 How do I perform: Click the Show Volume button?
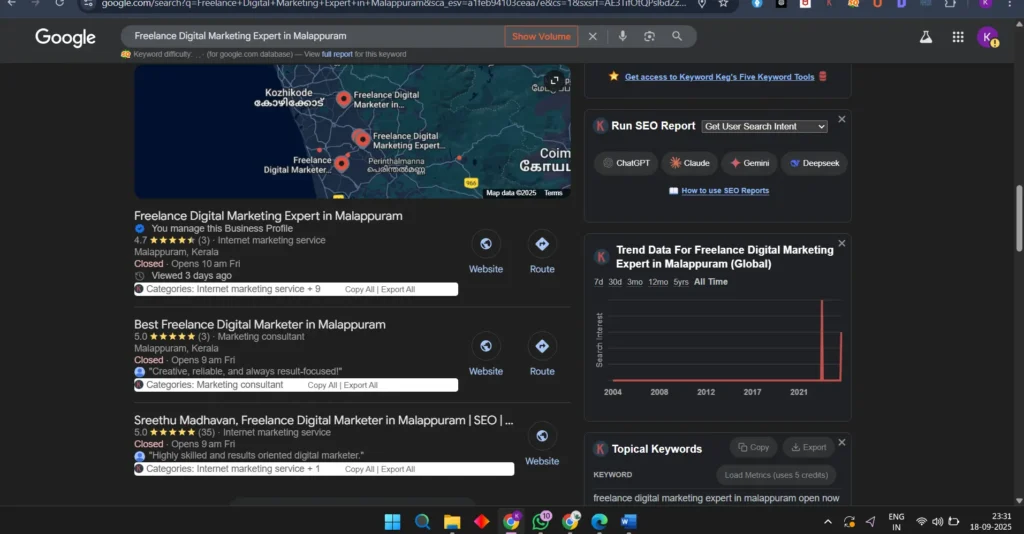coord(541,37)
